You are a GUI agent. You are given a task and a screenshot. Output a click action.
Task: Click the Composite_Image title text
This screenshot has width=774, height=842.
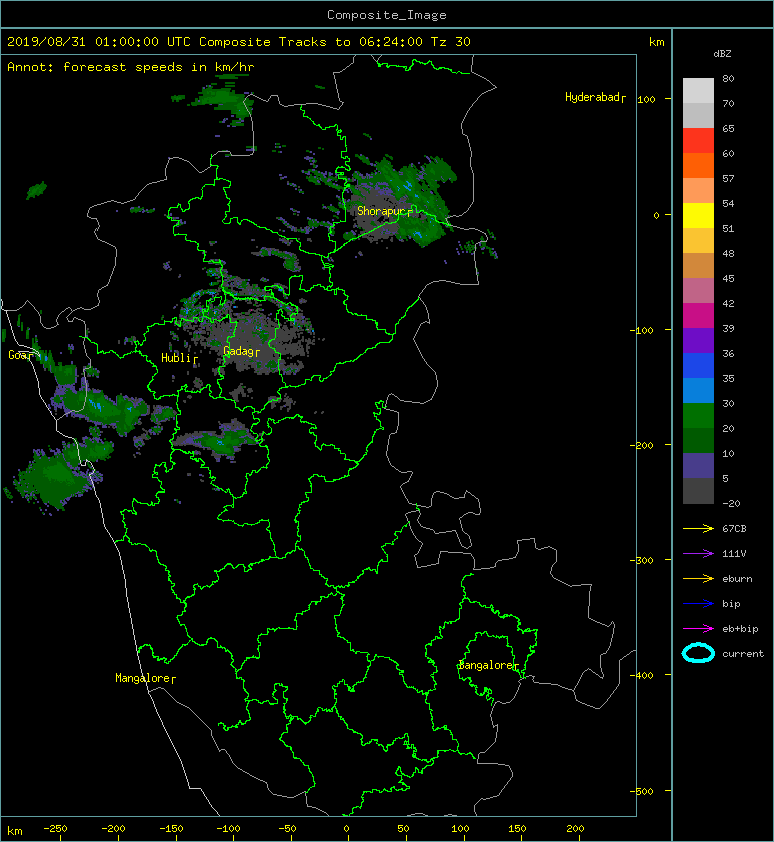click(387, 15)
